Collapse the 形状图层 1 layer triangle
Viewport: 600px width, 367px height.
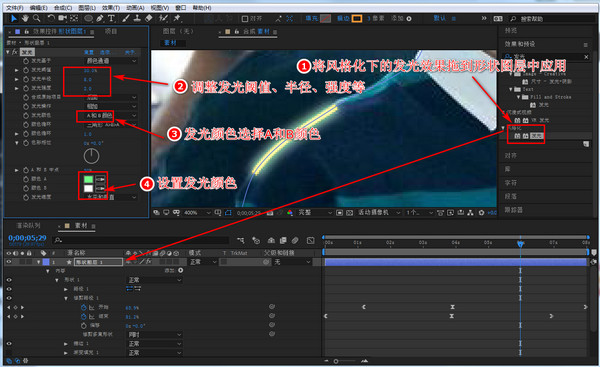[x=39, y=262]
